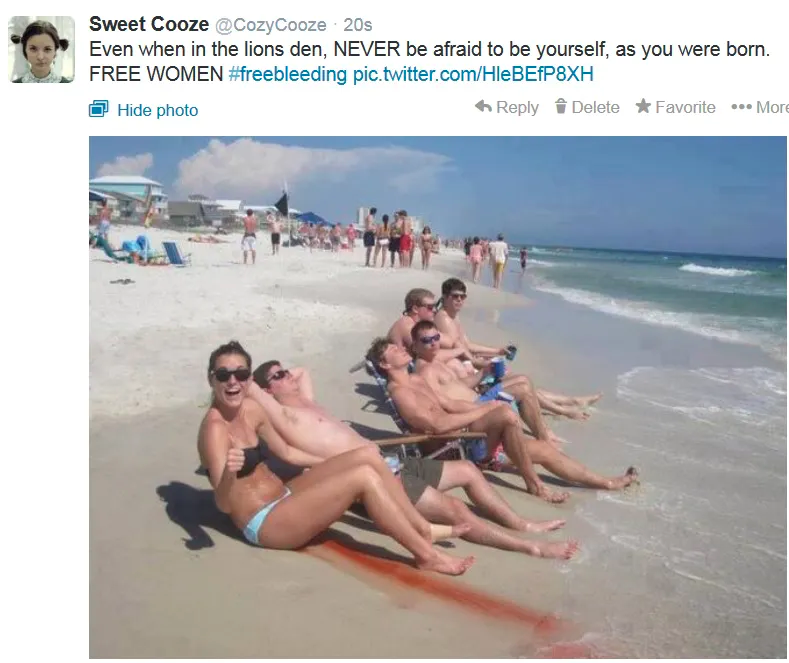Image resolution: width=789 pixels, height=663 pixels.
Task: Click the trash can delete icon
Action: pos(561,107)
